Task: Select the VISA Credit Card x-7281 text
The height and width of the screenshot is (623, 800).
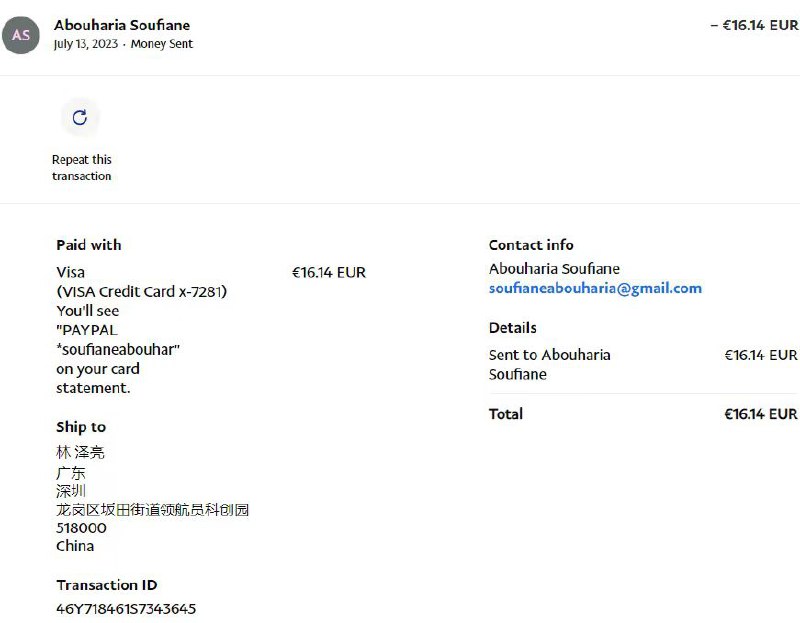Action: pyautogui.click(x=141, y=292)
